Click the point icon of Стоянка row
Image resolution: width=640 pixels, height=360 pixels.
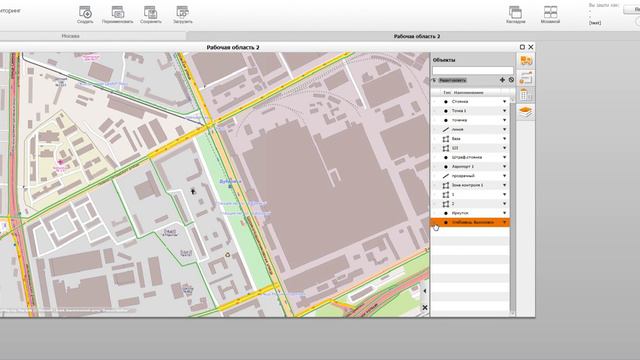446,102
